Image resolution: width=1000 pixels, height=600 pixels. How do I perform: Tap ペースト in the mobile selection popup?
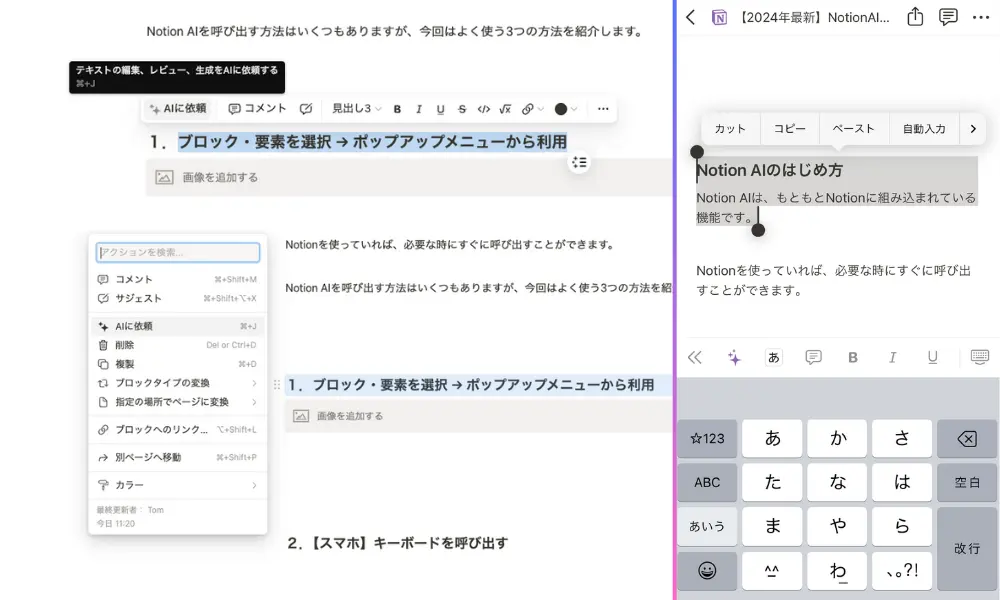853,129
